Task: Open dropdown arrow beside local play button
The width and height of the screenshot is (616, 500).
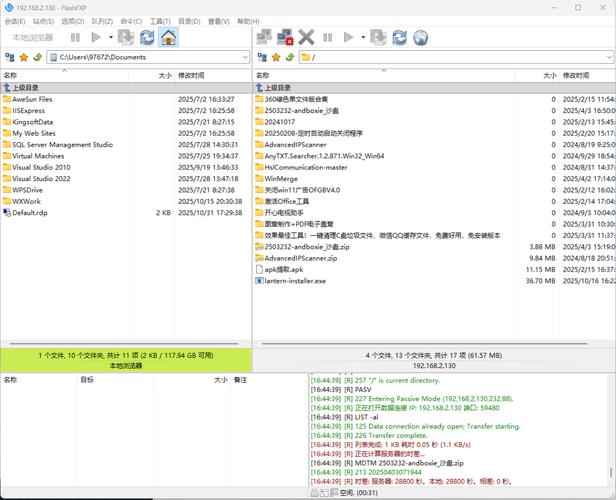Action: tap(109, 38)
